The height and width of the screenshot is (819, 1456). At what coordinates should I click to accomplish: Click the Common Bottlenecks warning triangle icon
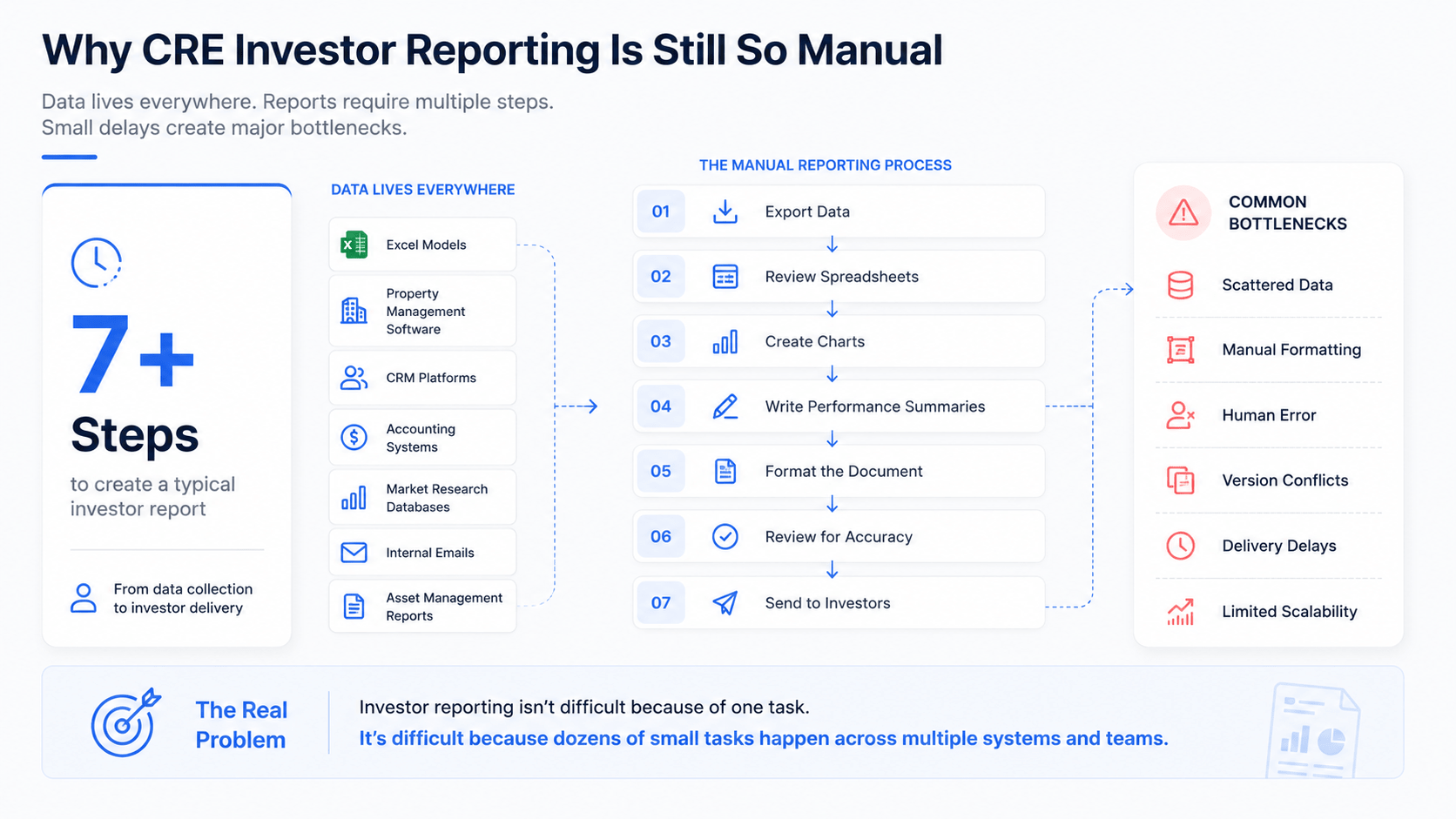click(1183, 212)
